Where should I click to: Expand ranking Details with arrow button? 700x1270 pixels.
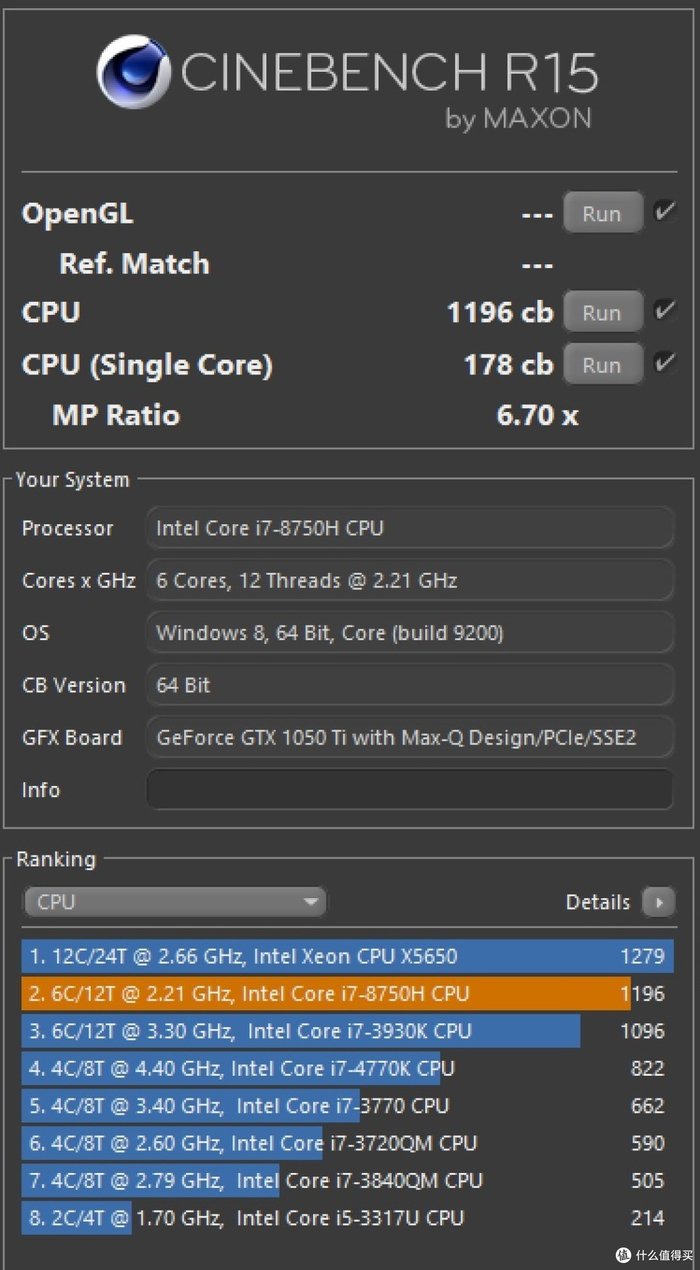tap(658, 902)
